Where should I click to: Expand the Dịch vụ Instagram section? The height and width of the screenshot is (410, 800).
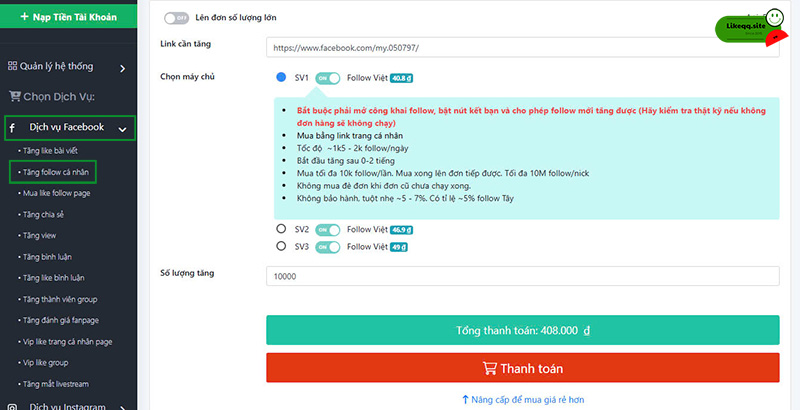tap(122, 405)
